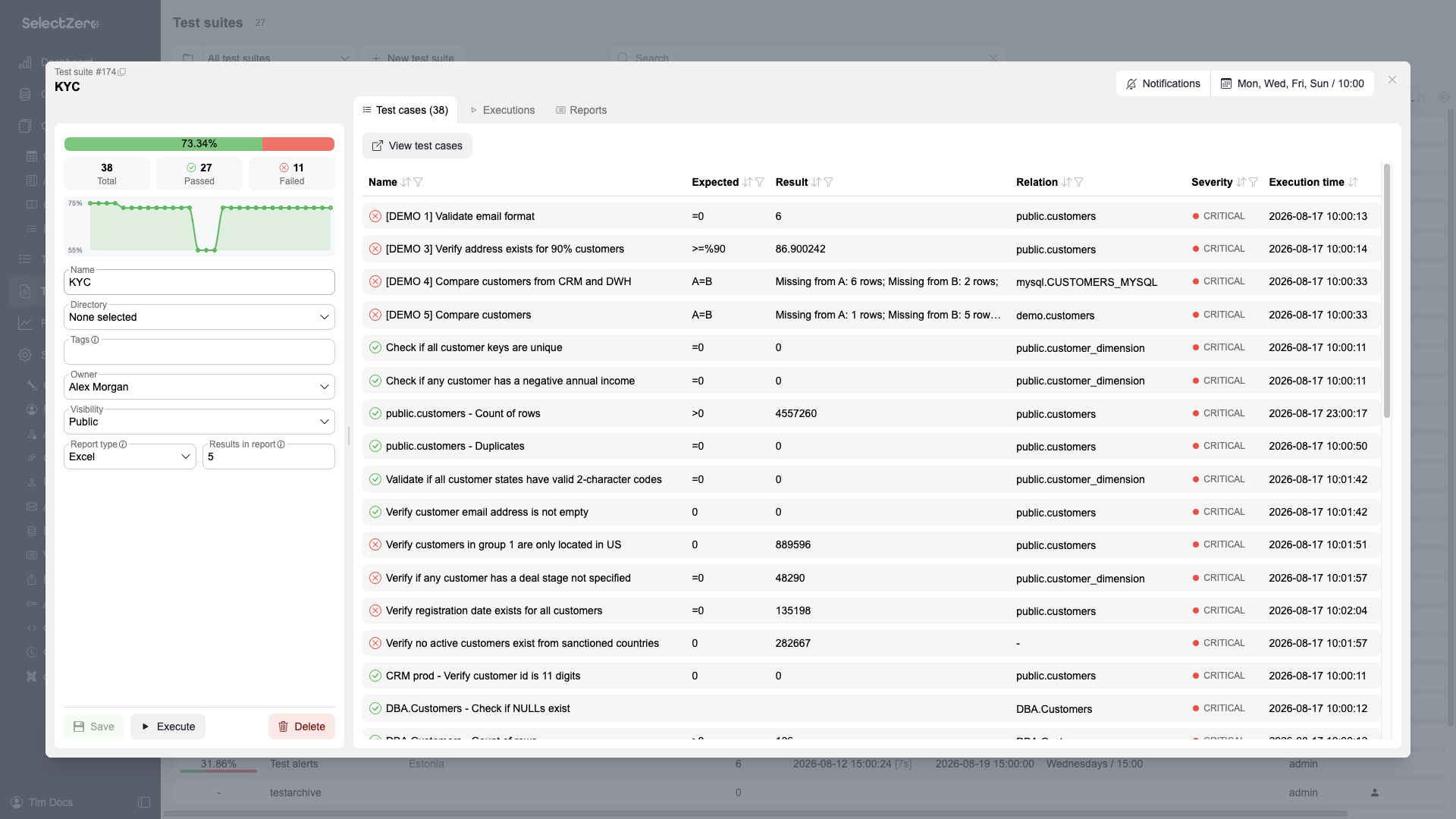
Task: Sort by Expected column icon
Action: (748, 182)
